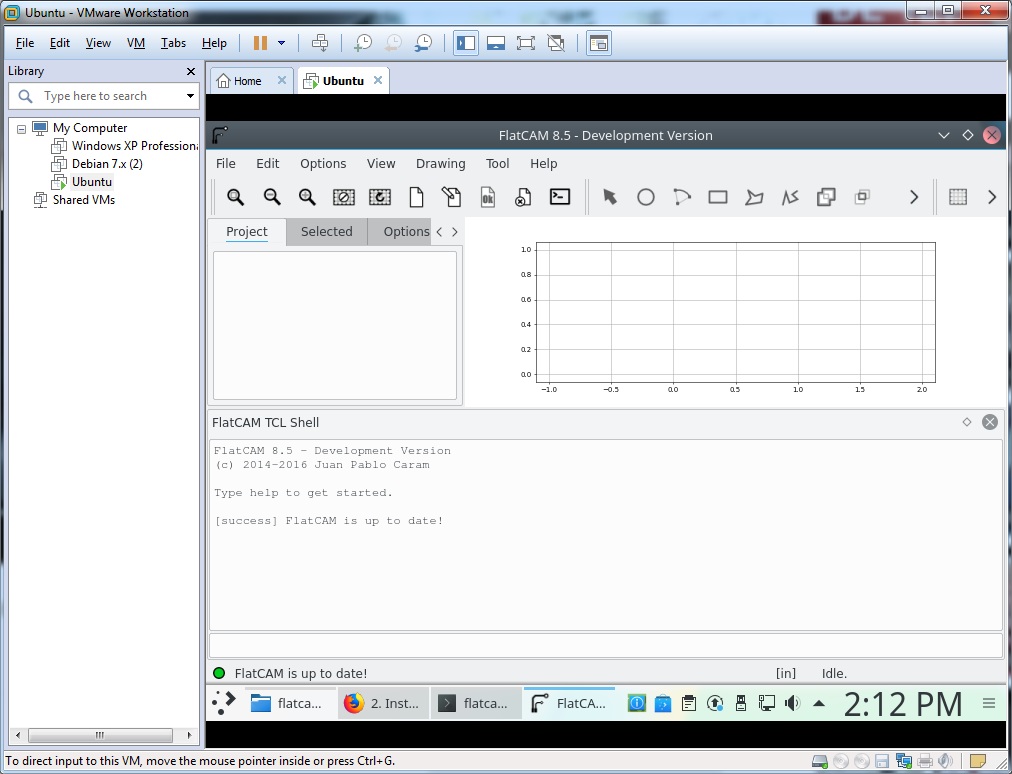Image resolution: width=1012 pixels, height=774 pixels.
Task: Click the Clear Plot toolbar icon
Action: point(343,197)
